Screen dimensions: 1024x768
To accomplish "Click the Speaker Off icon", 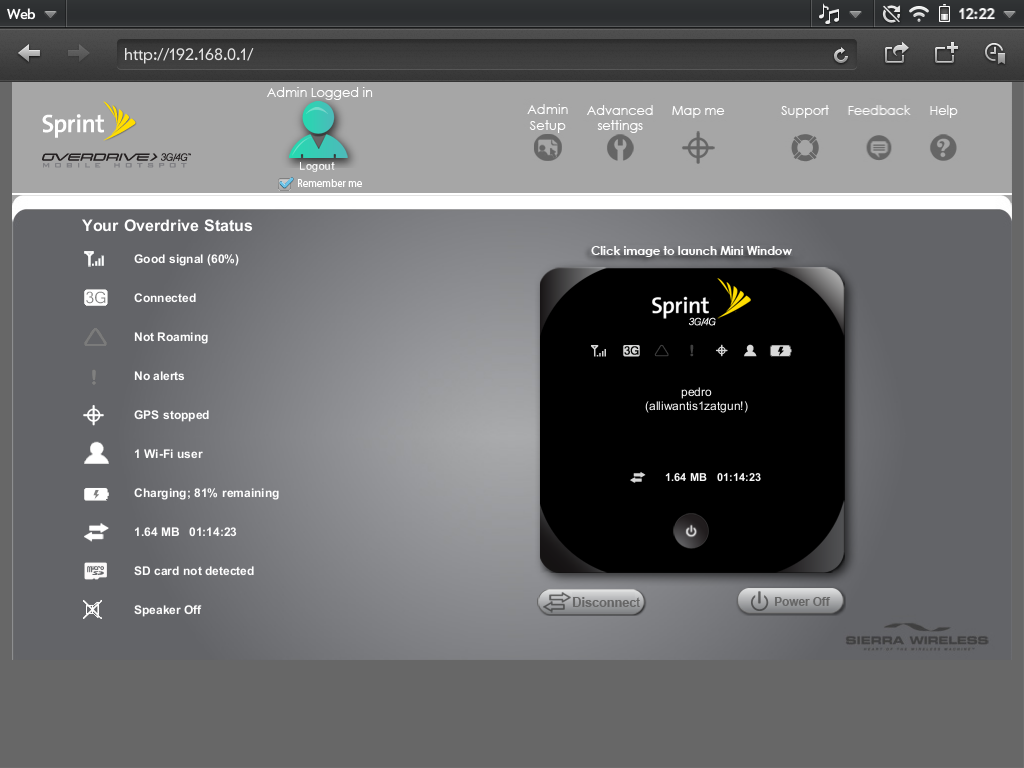I will point(93,609).
